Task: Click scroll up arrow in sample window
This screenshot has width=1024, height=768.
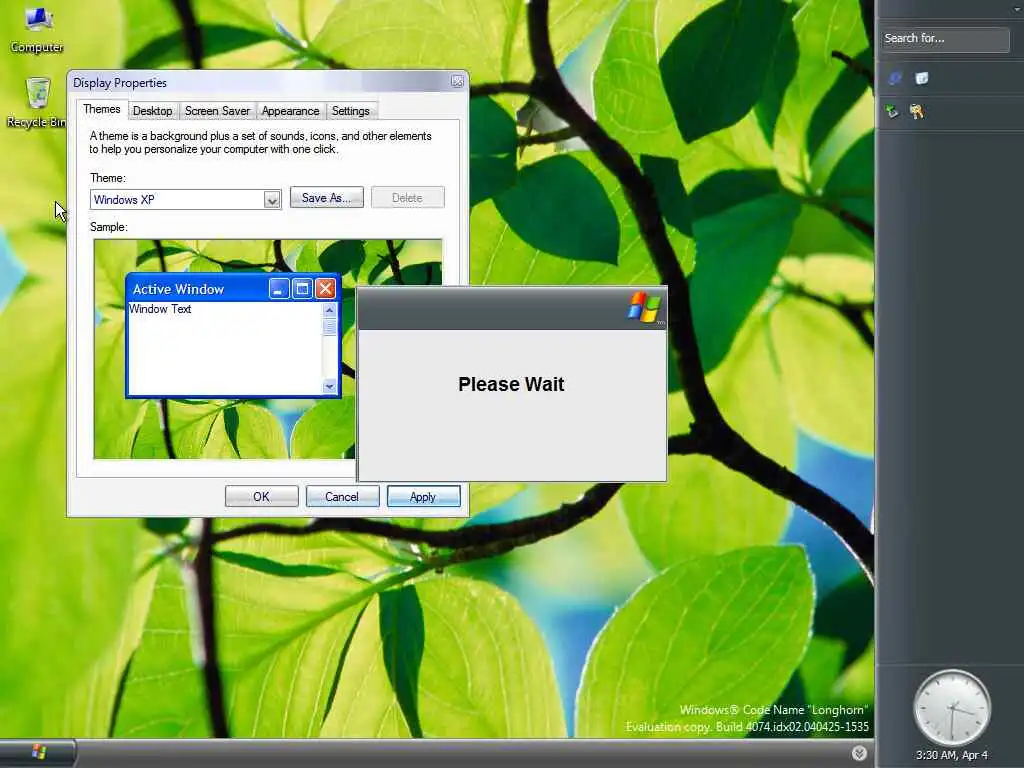Action: click(x=330, y=310)
